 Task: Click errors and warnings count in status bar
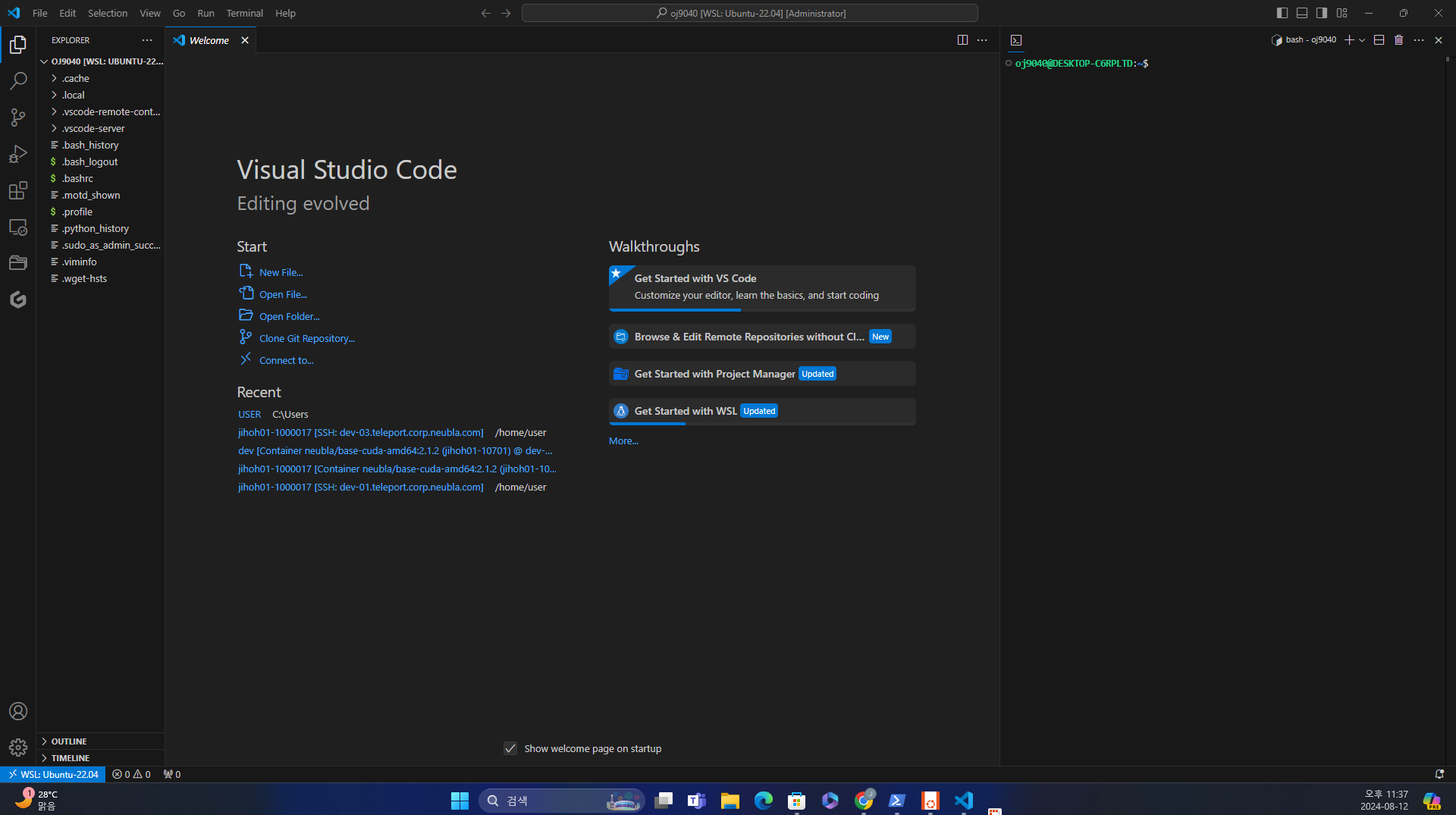(131, 774)
